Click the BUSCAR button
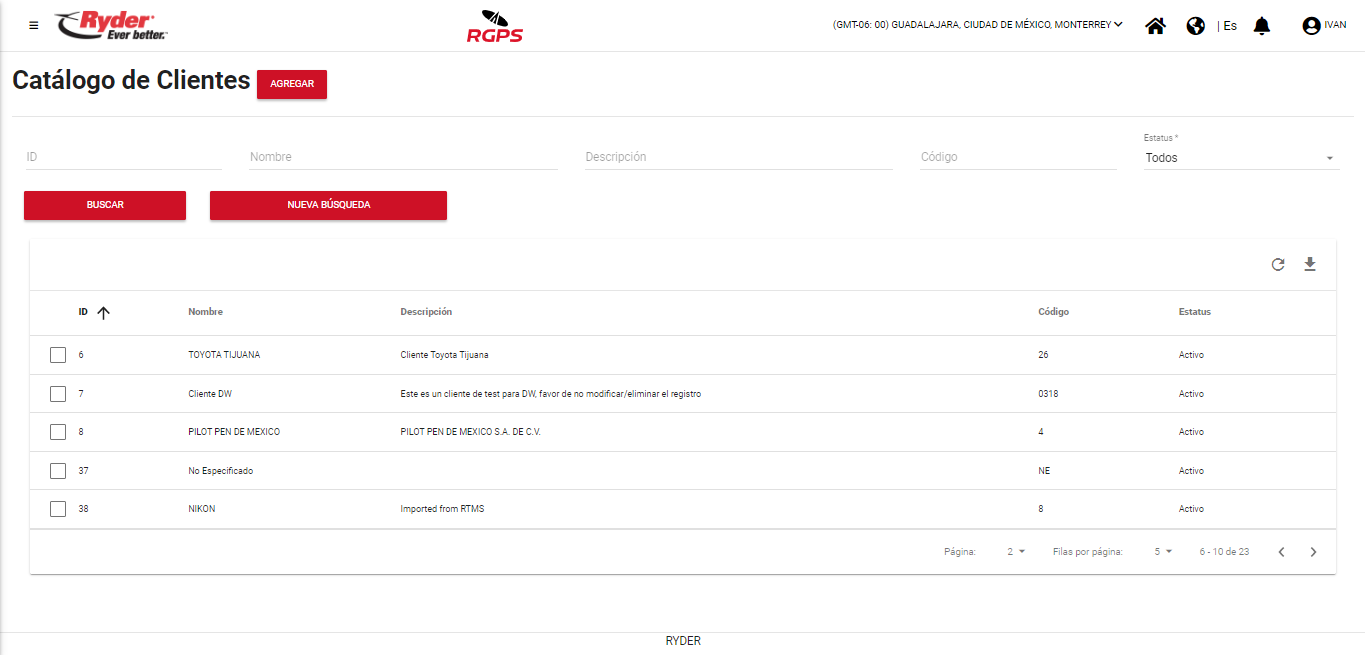This screenshot has height=655, width=1365. coord(105,205)
